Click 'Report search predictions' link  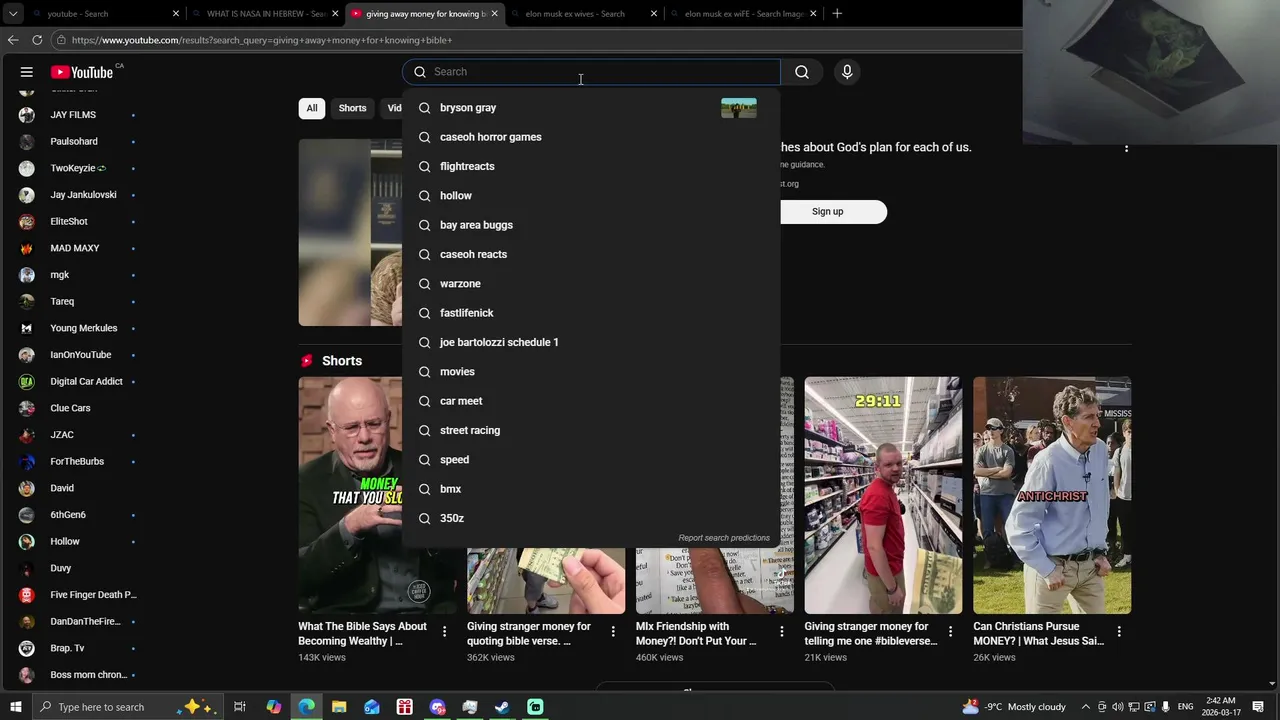(x=724, y=538)
